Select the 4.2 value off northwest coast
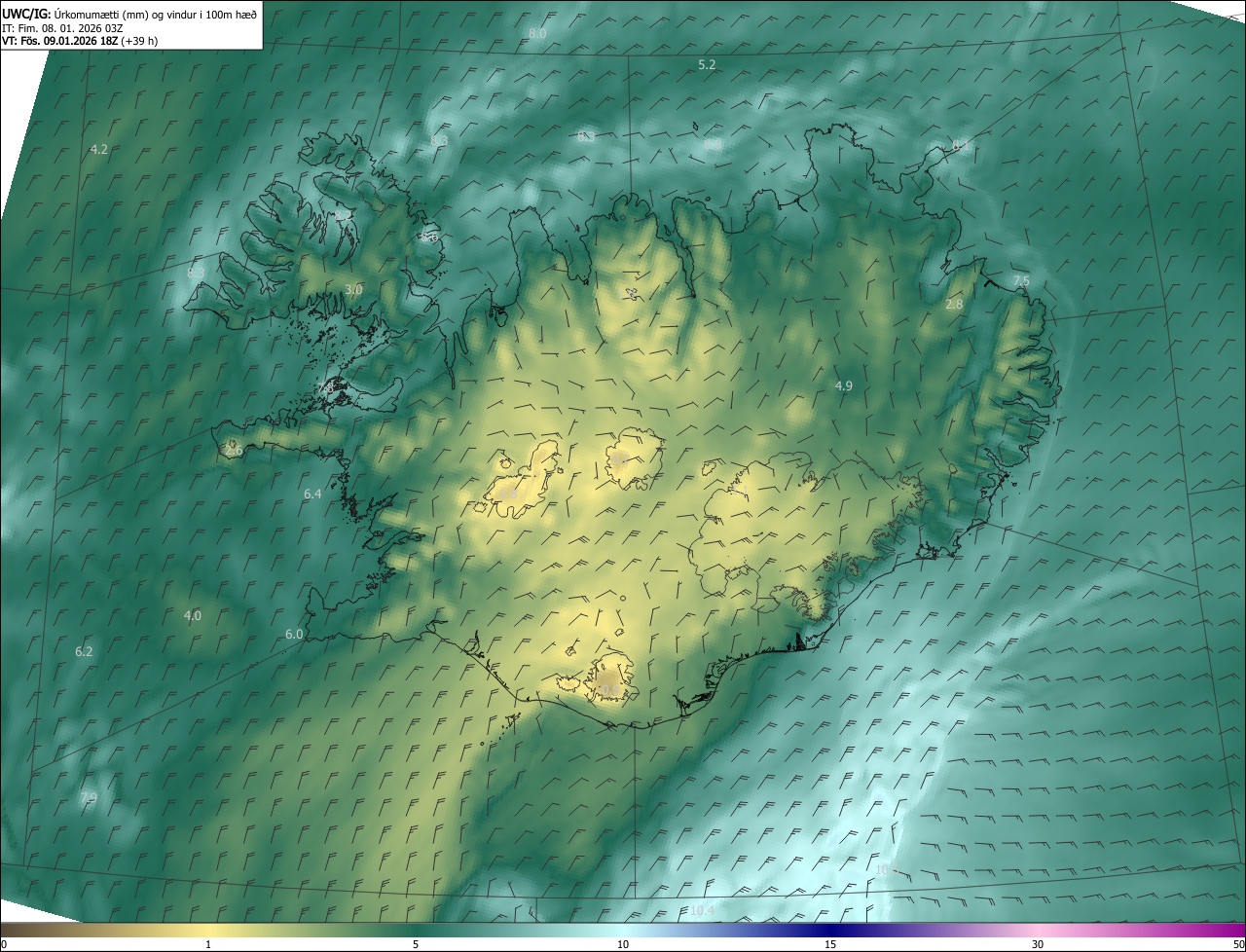The height and width of the screenshot is (952, 1246). click(98, 149)
